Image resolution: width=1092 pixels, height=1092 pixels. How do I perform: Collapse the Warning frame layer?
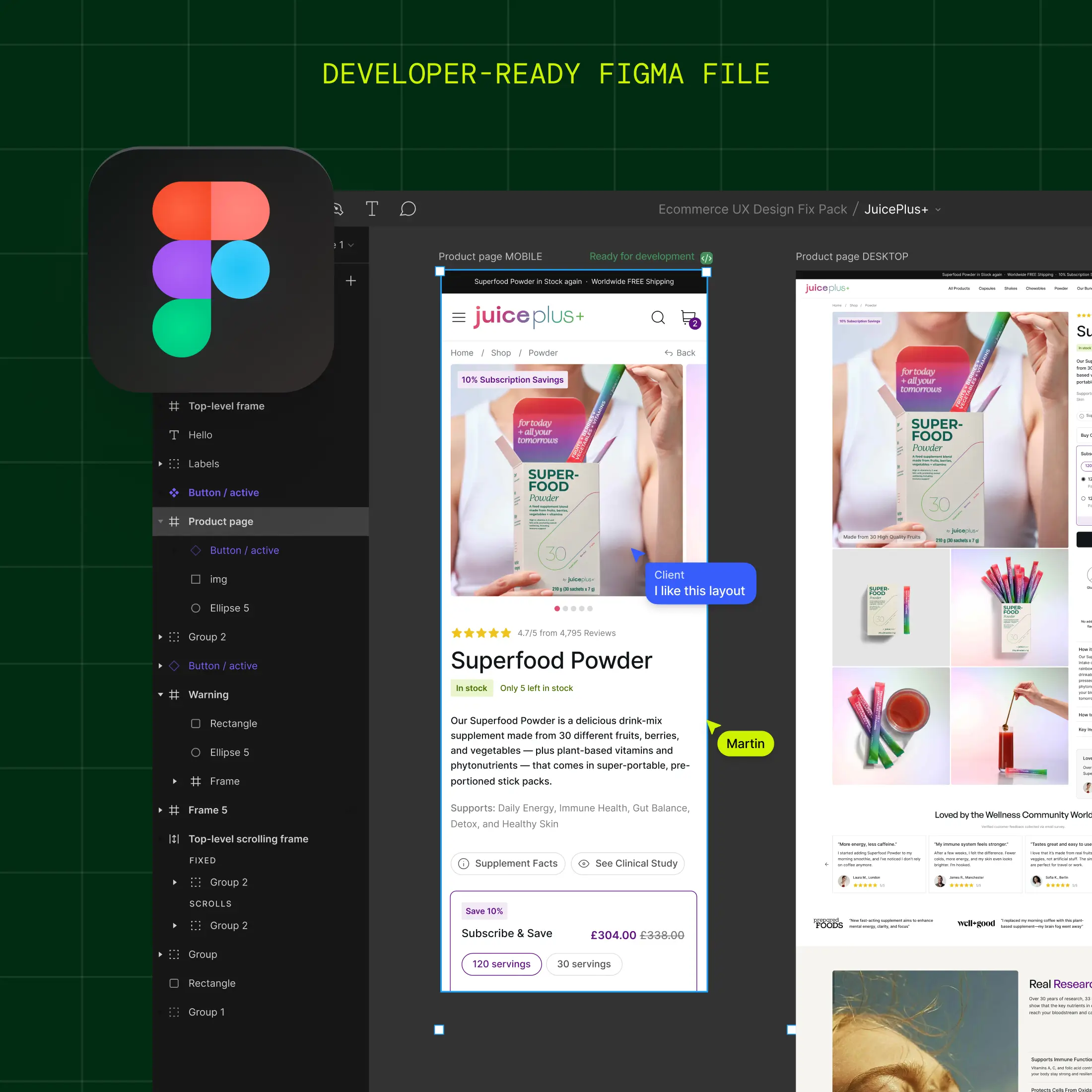click(x=160, y=694)
